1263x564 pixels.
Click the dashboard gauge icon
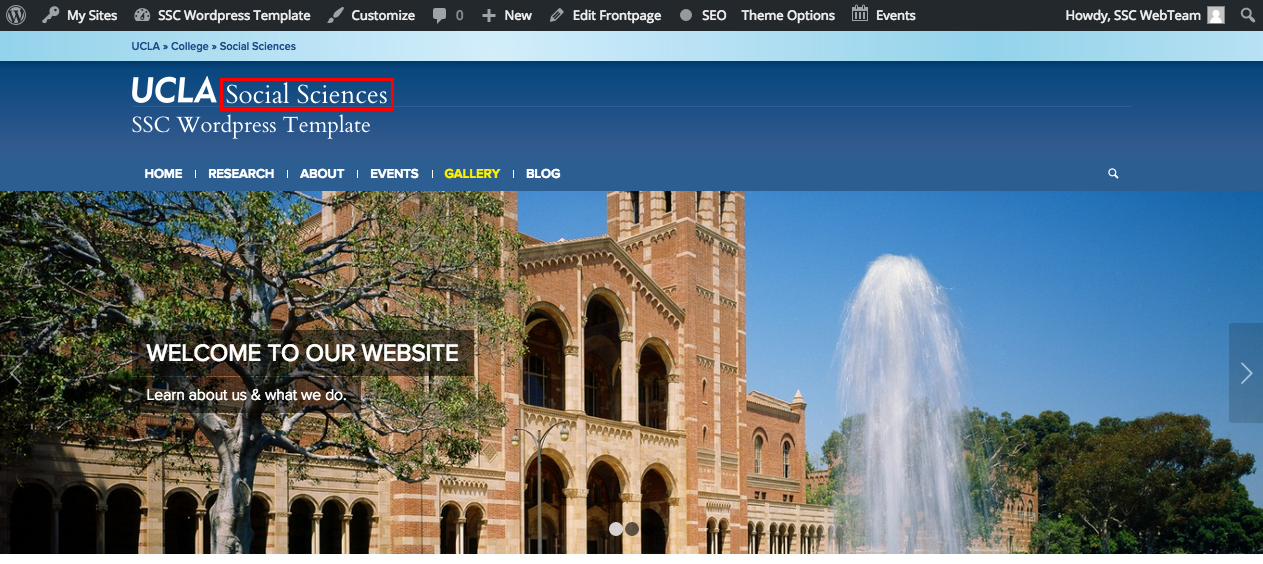142,15
